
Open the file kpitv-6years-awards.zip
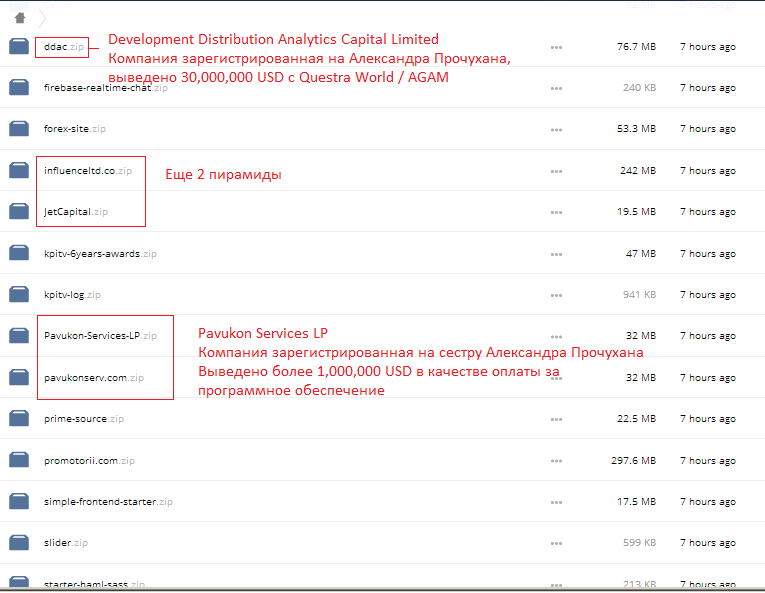(100, 254)
